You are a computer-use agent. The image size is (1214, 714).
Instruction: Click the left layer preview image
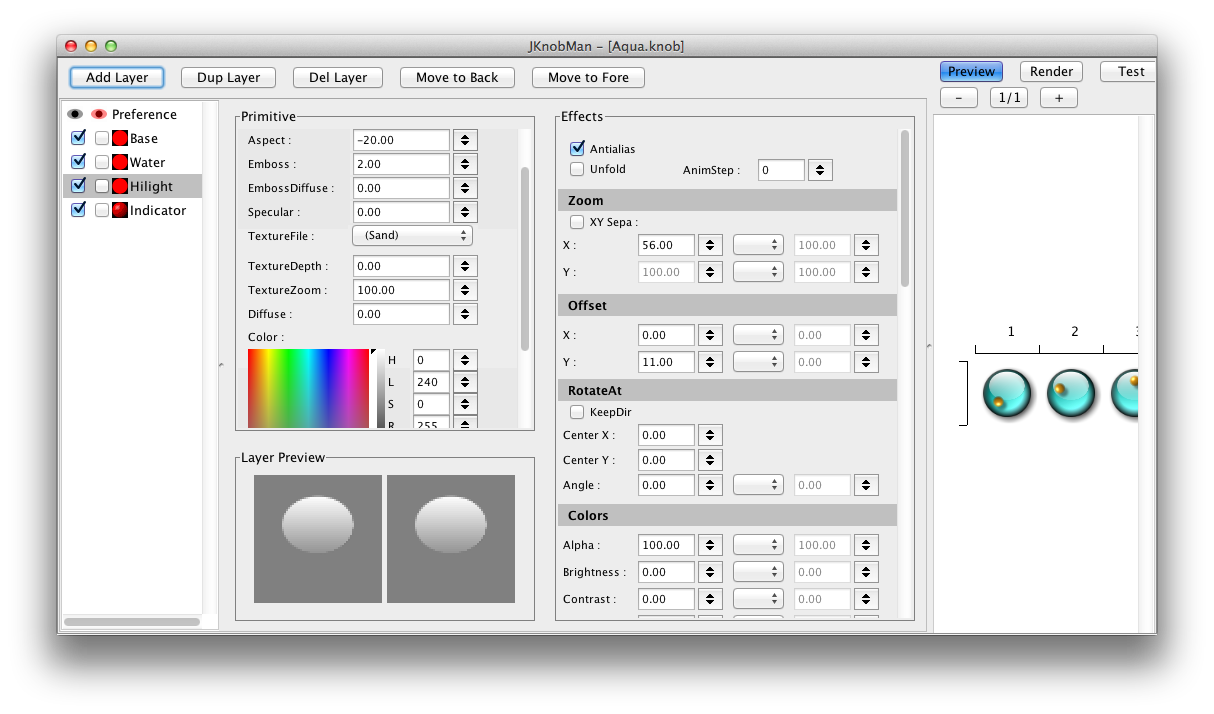pos(318,539)
